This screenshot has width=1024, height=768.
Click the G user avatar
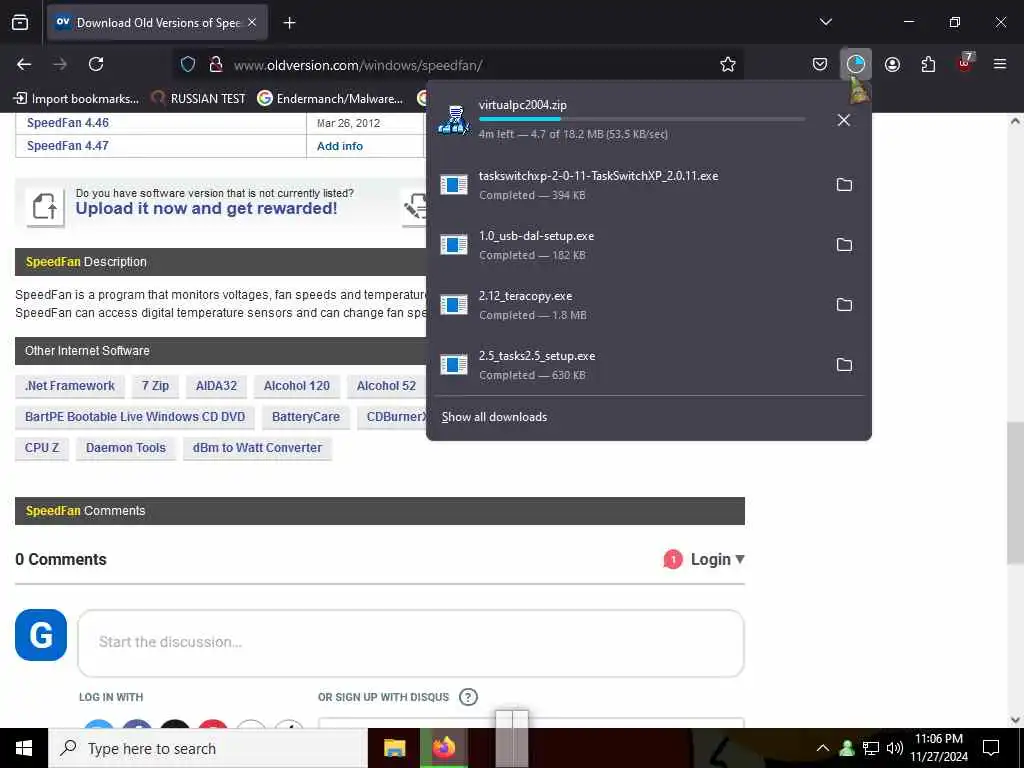coord(41,635)
